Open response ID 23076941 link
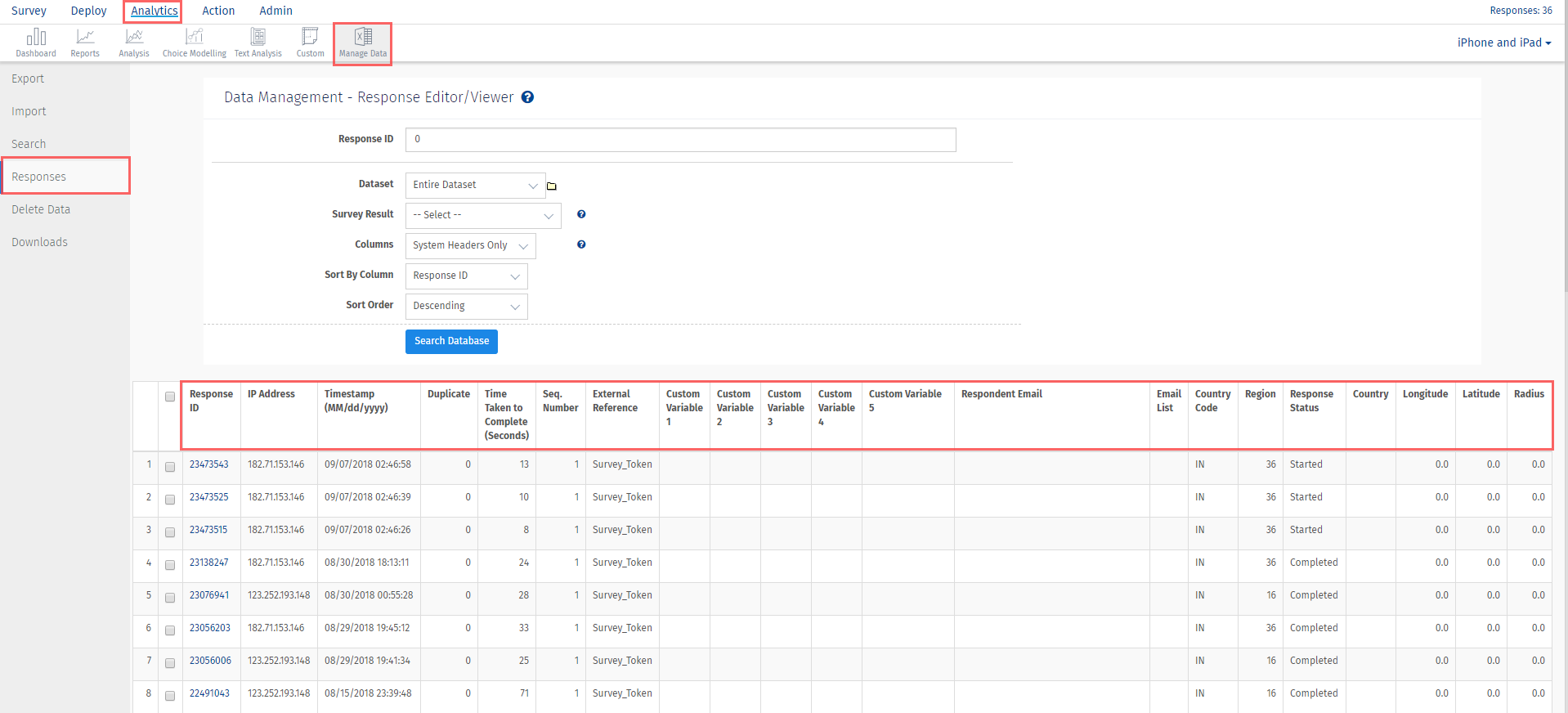Image resolution: width=1568 pixels, height=713 pixels. pos(209,595)
